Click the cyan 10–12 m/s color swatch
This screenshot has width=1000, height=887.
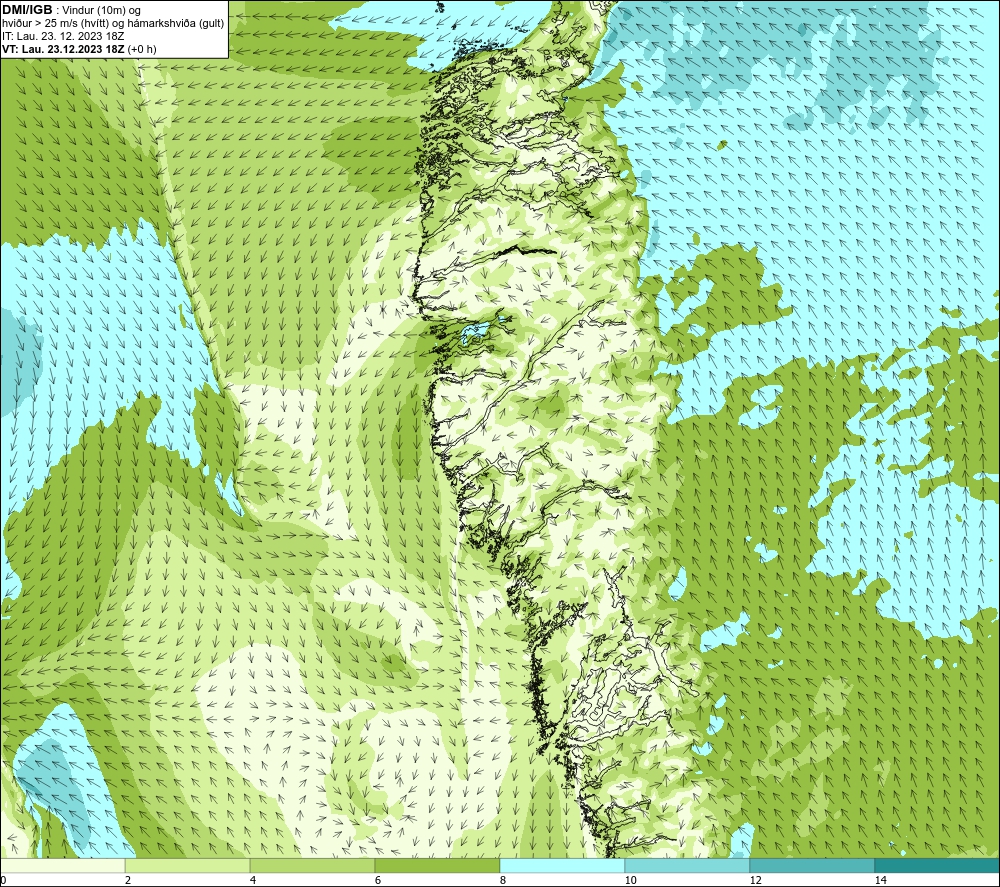(x=688, y=865)
